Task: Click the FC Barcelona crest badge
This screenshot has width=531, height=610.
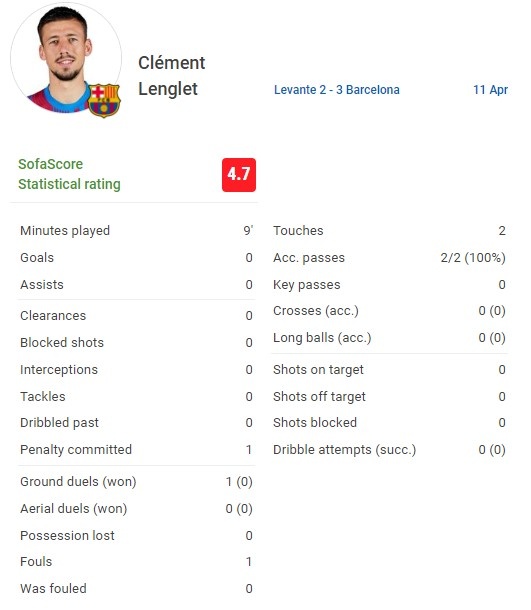Action: (104, 100)
